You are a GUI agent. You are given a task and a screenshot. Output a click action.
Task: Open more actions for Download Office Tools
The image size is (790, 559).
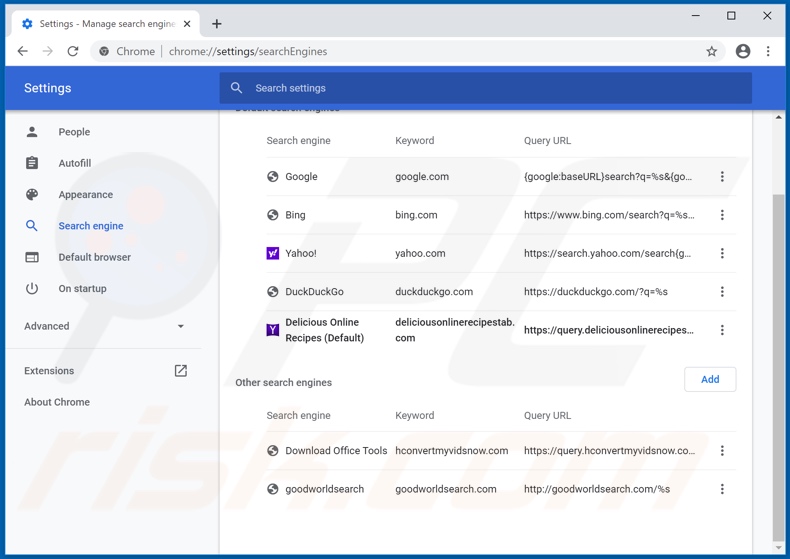(722, 451)
